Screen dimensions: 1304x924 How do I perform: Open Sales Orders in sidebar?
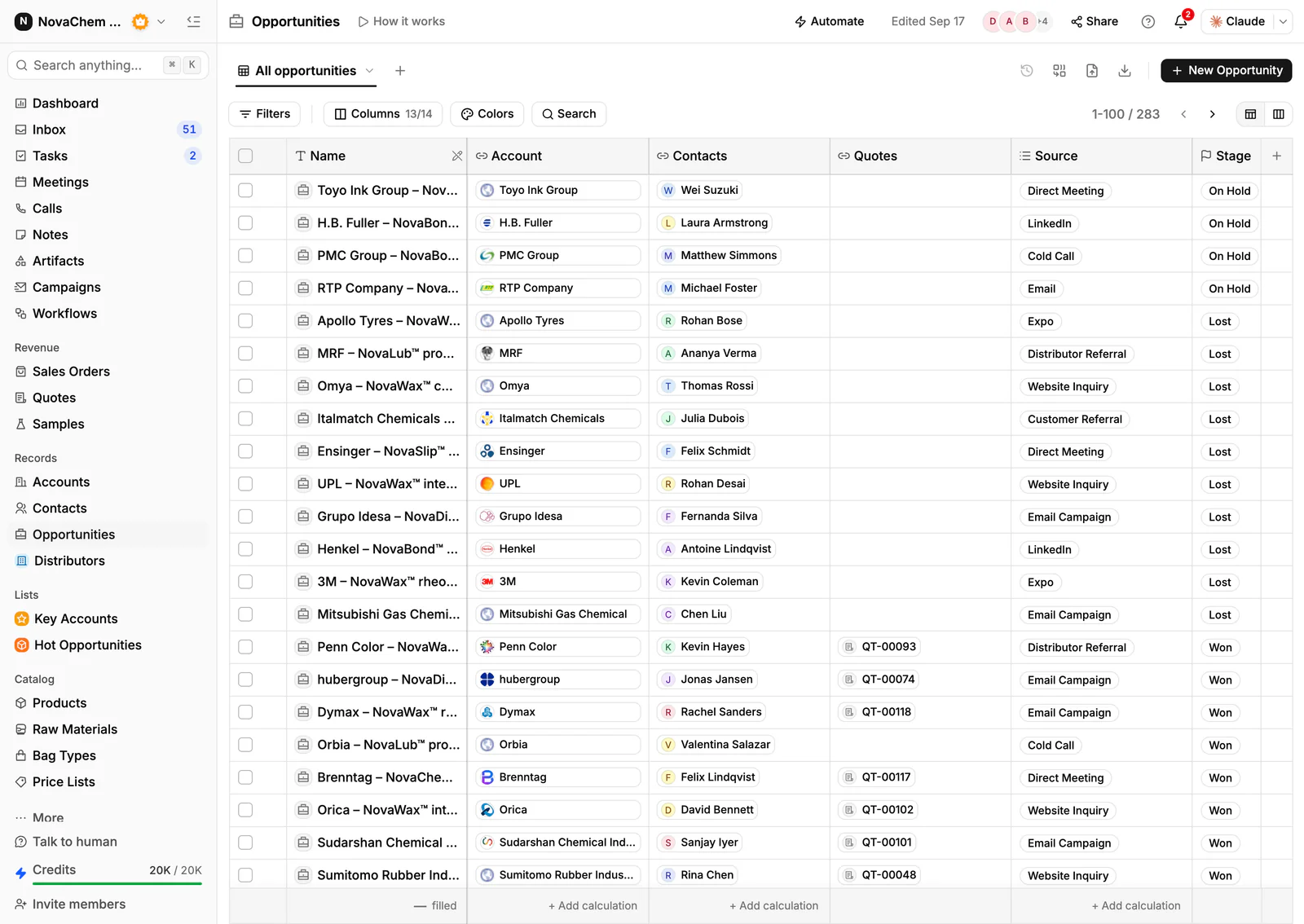click(108, 372)
